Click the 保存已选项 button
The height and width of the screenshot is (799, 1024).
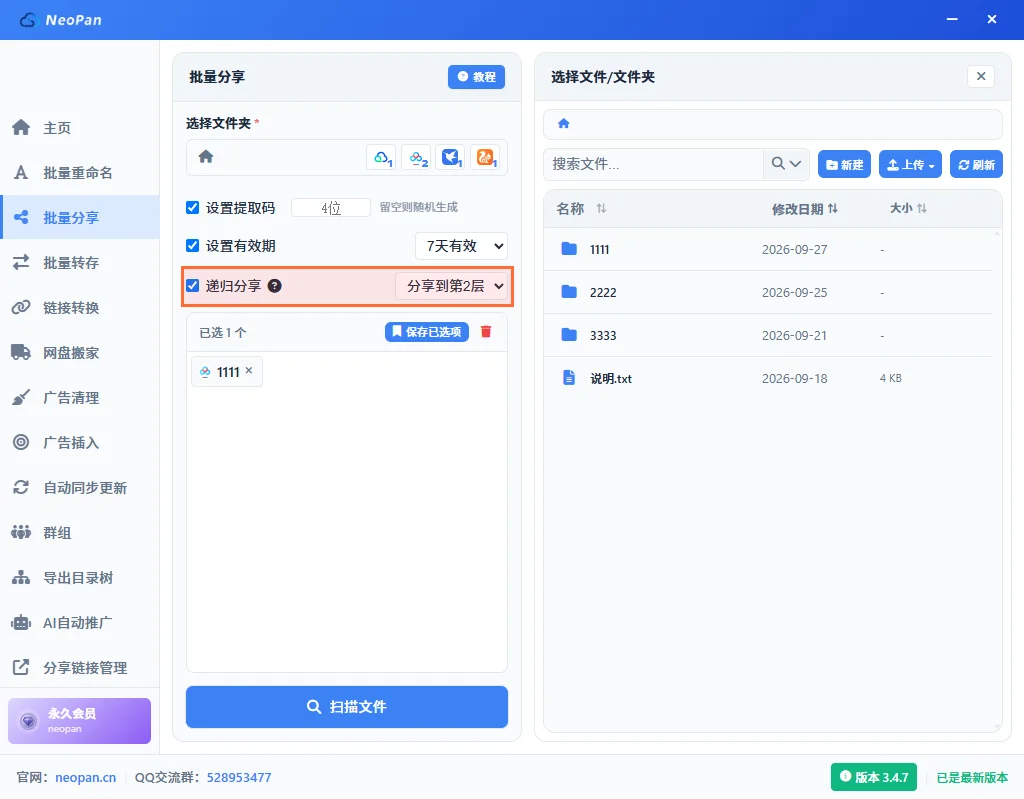(426, 332)
